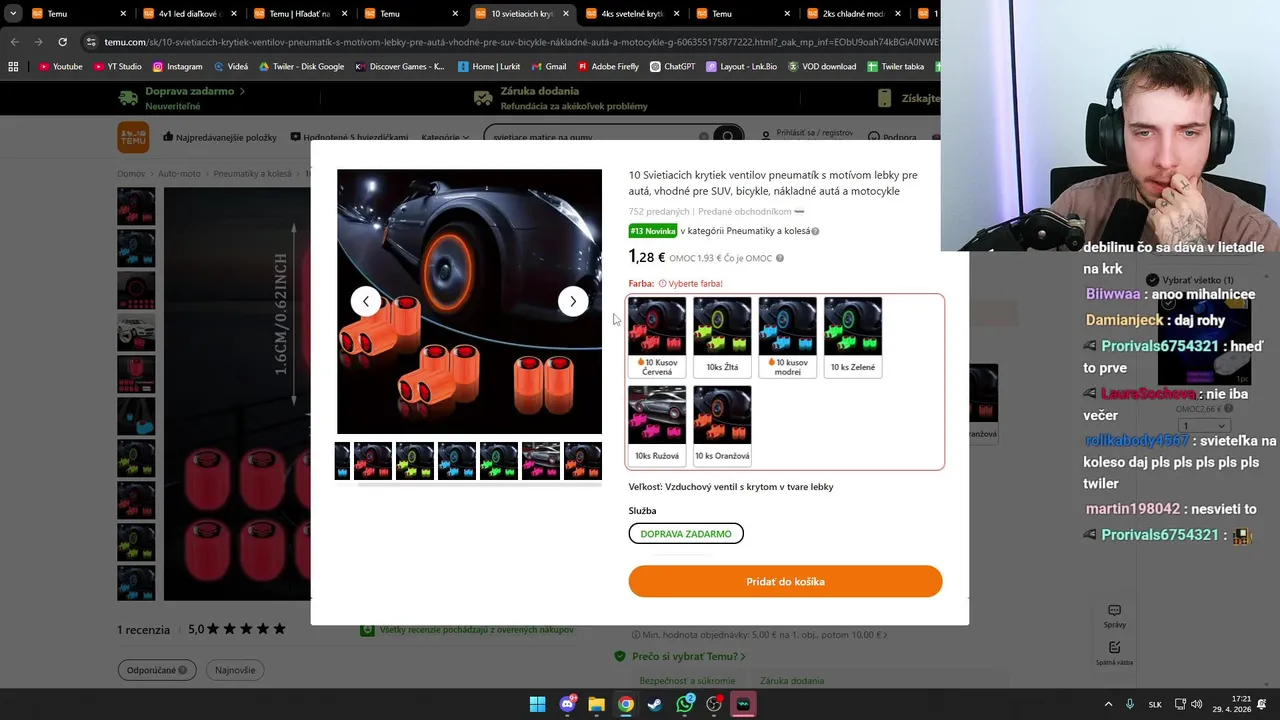Expand 'Prečo si vybrať Temu?' section
The height and width of the screenshot is (720, 1280).
click(x=688, y=656)
